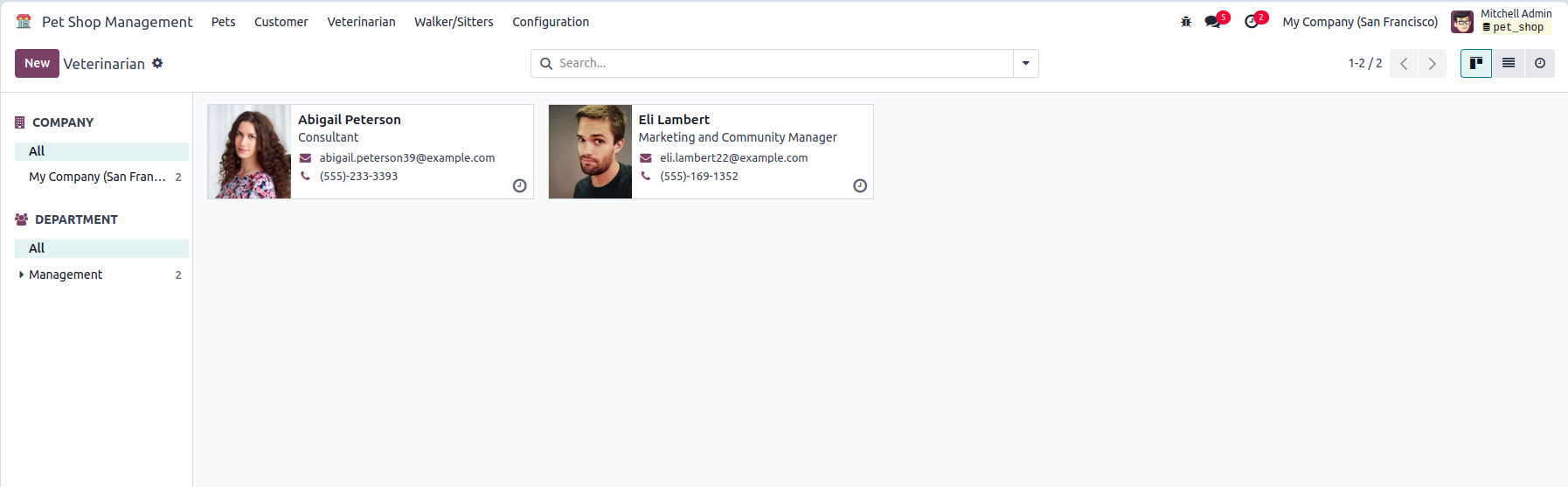Screen dimensions: 1568x487
Task: Click the Veterinarian settings gear icon
Action: tap(157, 63)
